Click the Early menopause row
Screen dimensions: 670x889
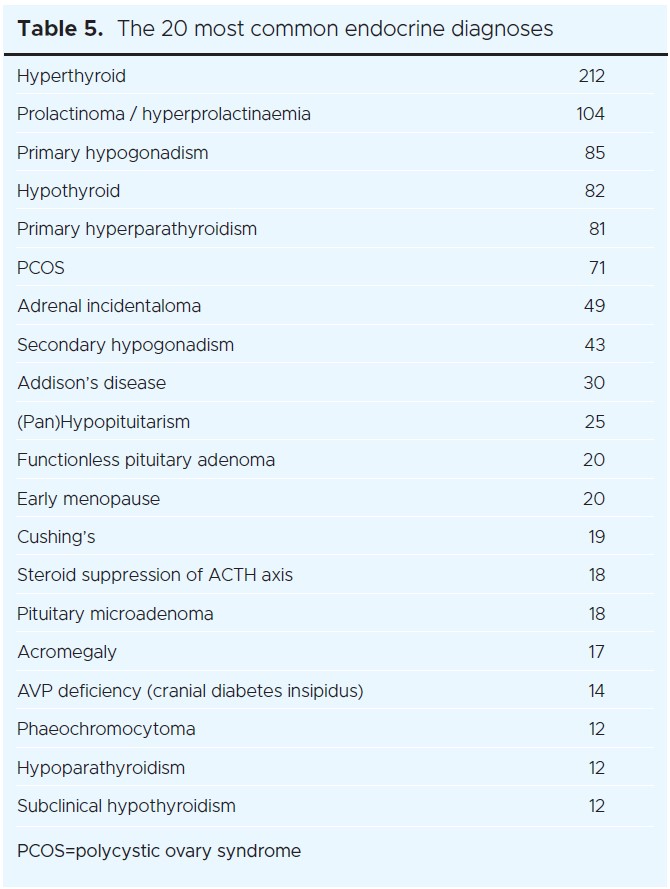88,499
